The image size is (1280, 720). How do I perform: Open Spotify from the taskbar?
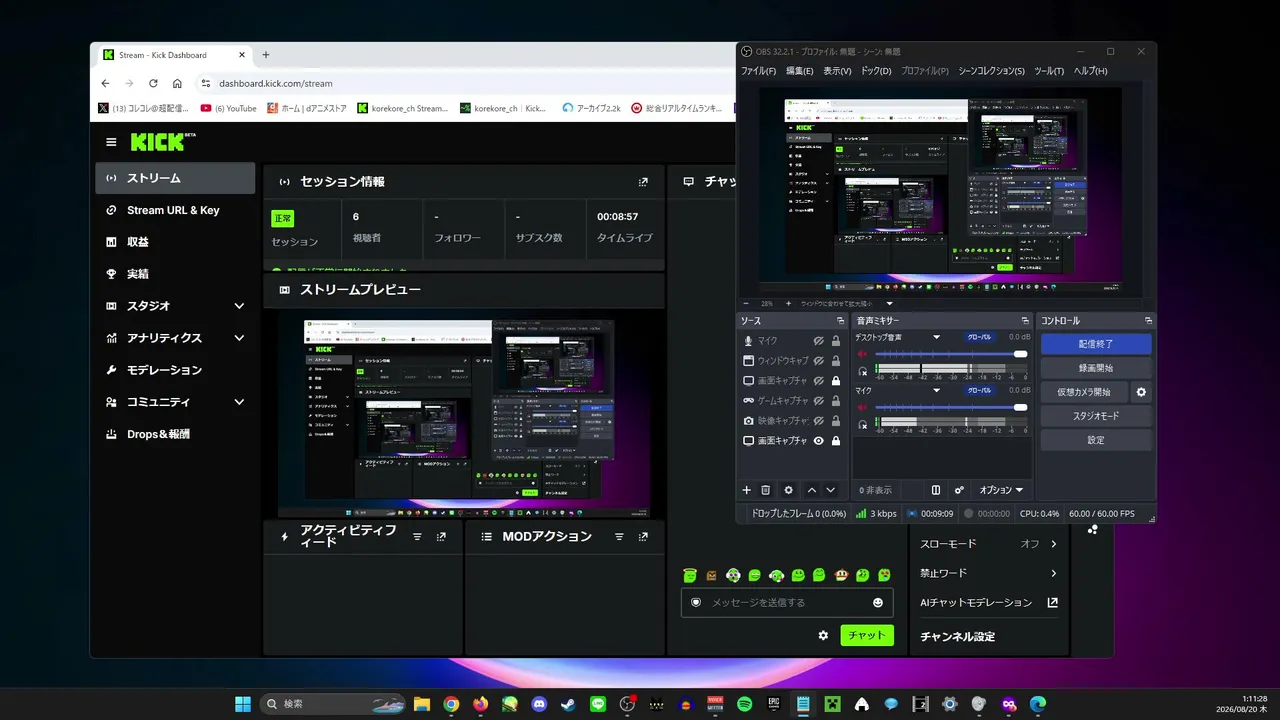tap(744, 704)
